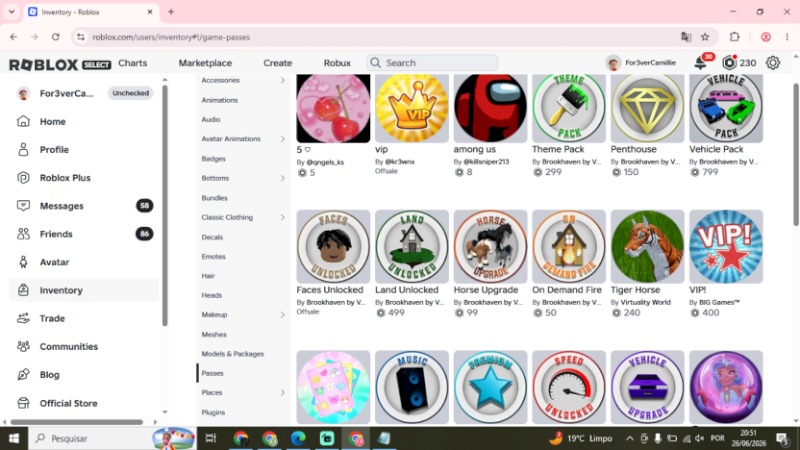
Task: Open the Penthouse pass link
Action: click(633, 149)
